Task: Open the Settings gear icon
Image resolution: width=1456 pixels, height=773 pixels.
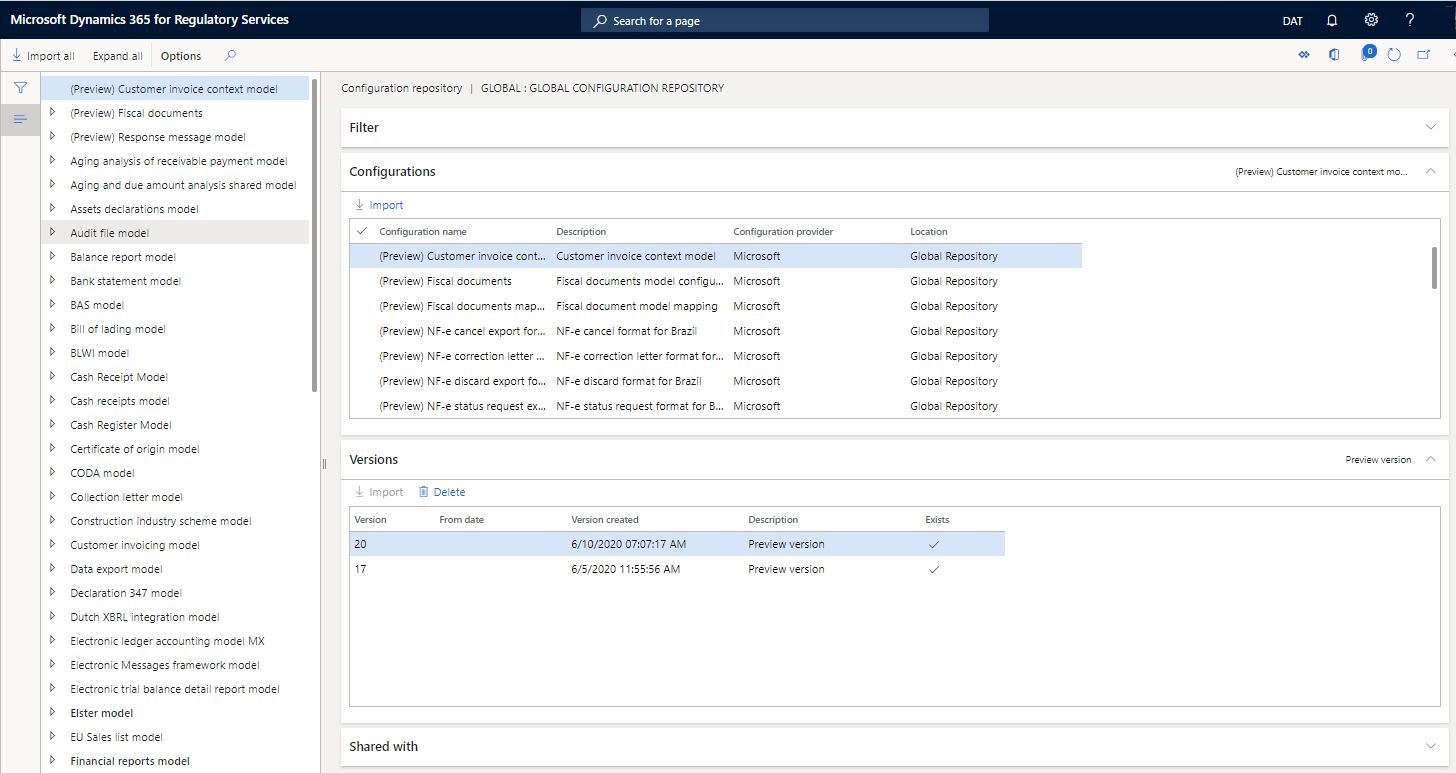Action: [1371, 20]
